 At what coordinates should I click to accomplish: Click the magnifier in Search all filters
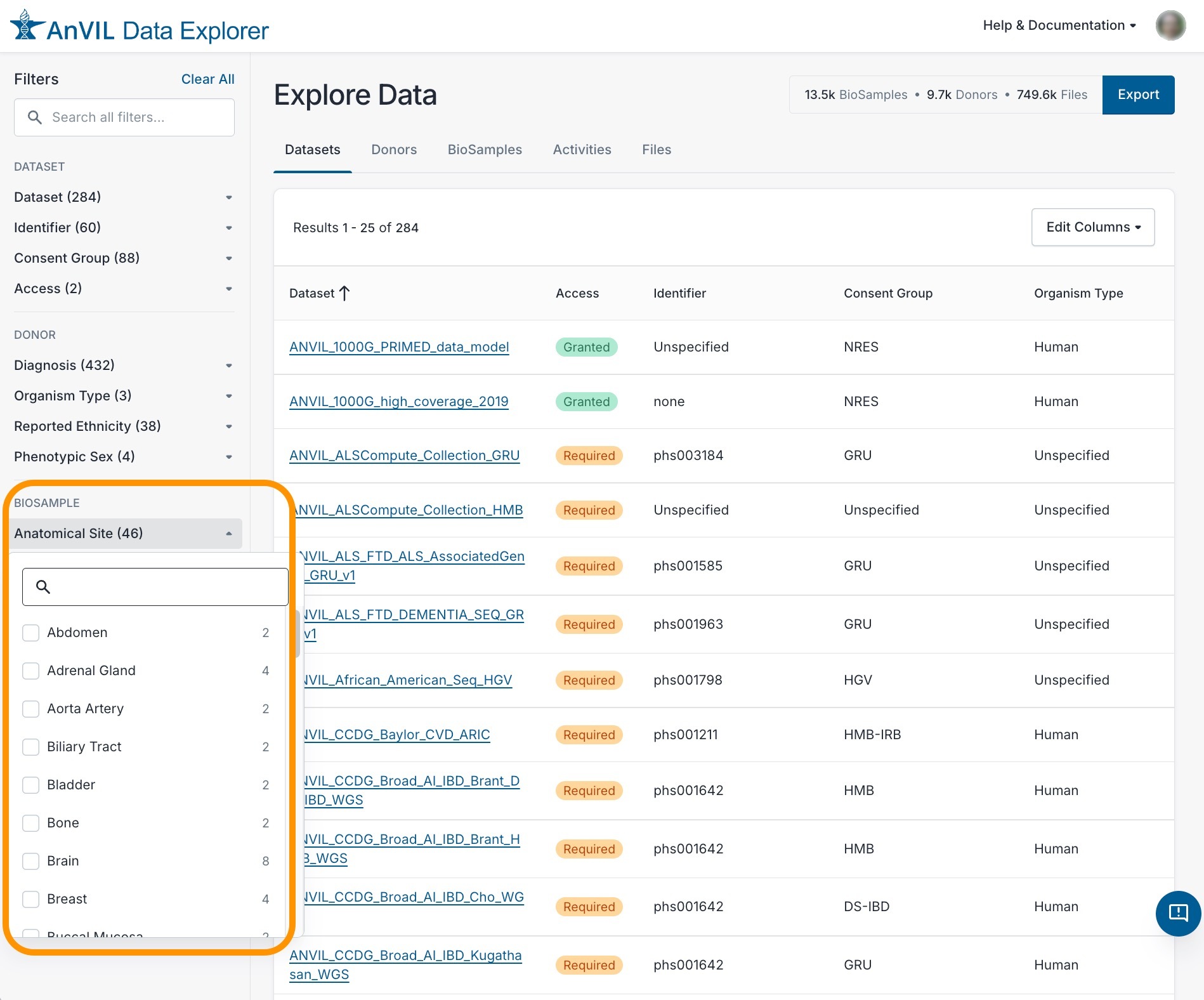pyautogui.click(x=35, y=117)
